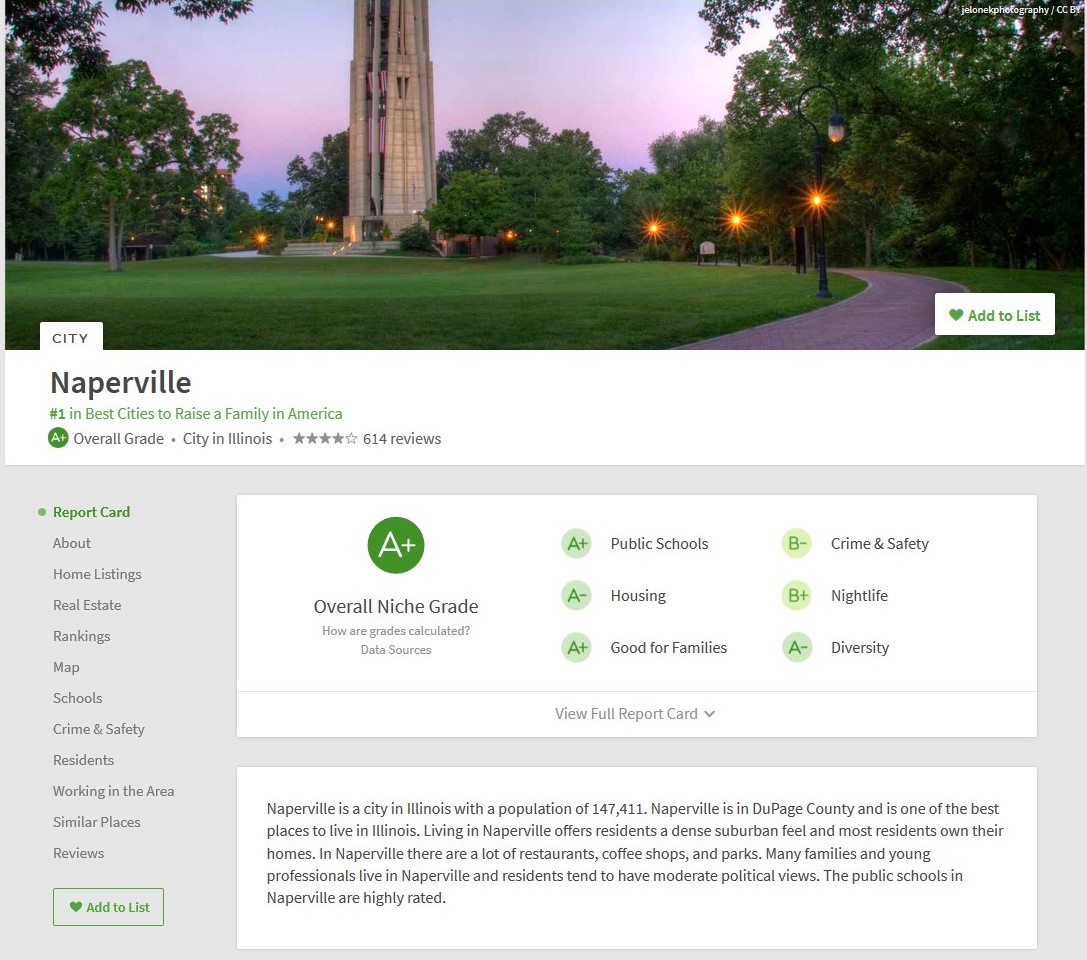Click the CITY label tag on banner
Screen dimensions: 1087x960
(x=70, y=338)
